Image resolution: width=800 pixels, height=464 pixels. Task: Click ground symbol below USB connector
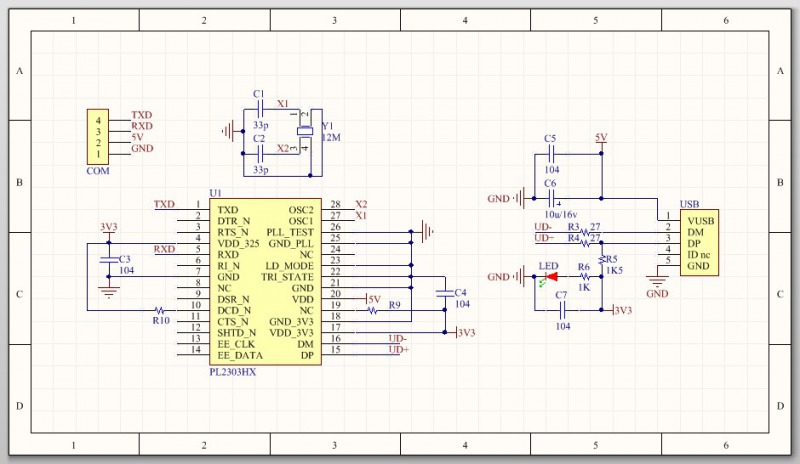[657, 282]
